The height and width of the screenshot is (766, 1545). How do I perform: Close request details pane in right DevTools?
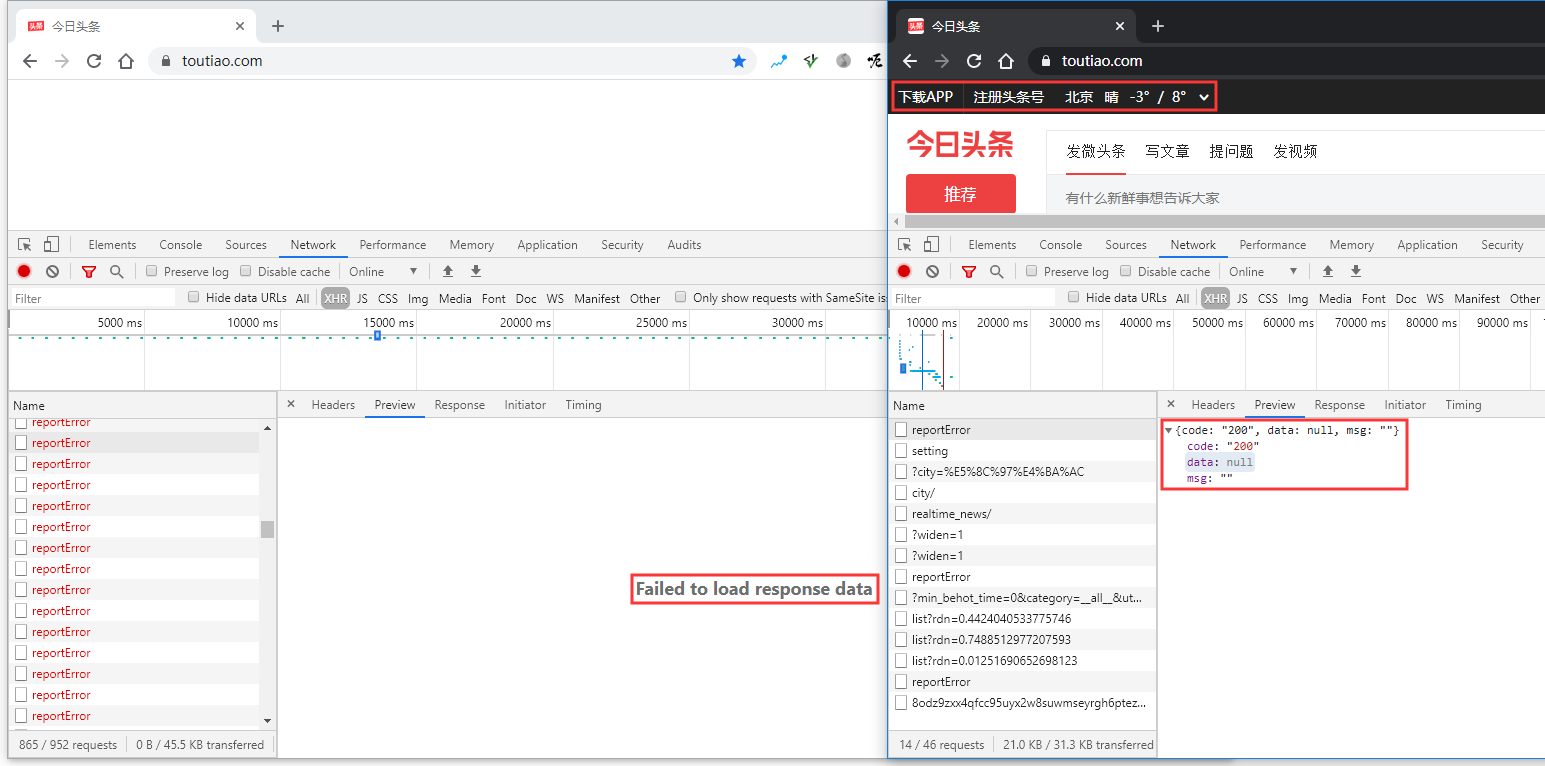(1171, 404)
